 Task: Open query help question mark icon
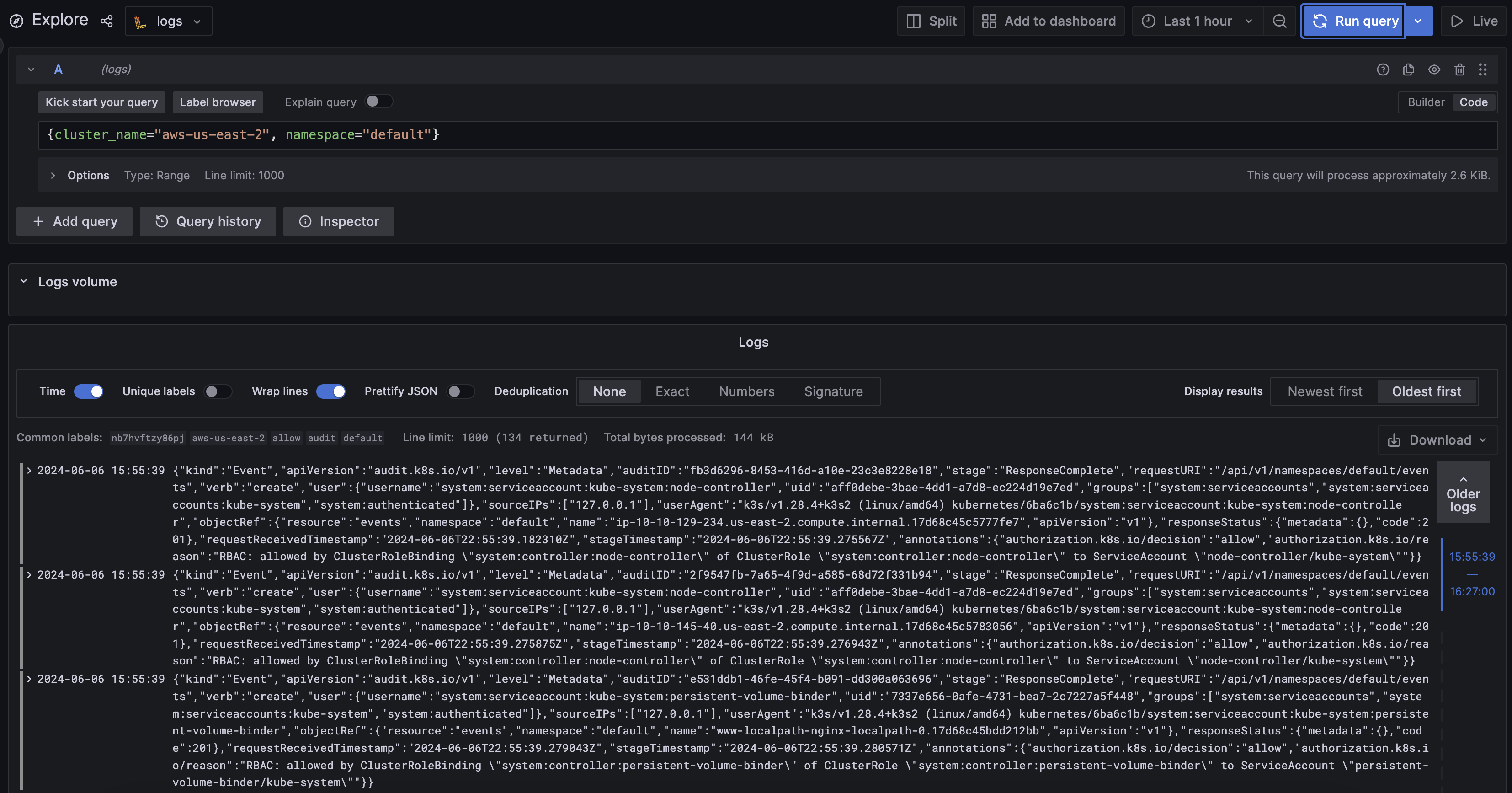1383,70
